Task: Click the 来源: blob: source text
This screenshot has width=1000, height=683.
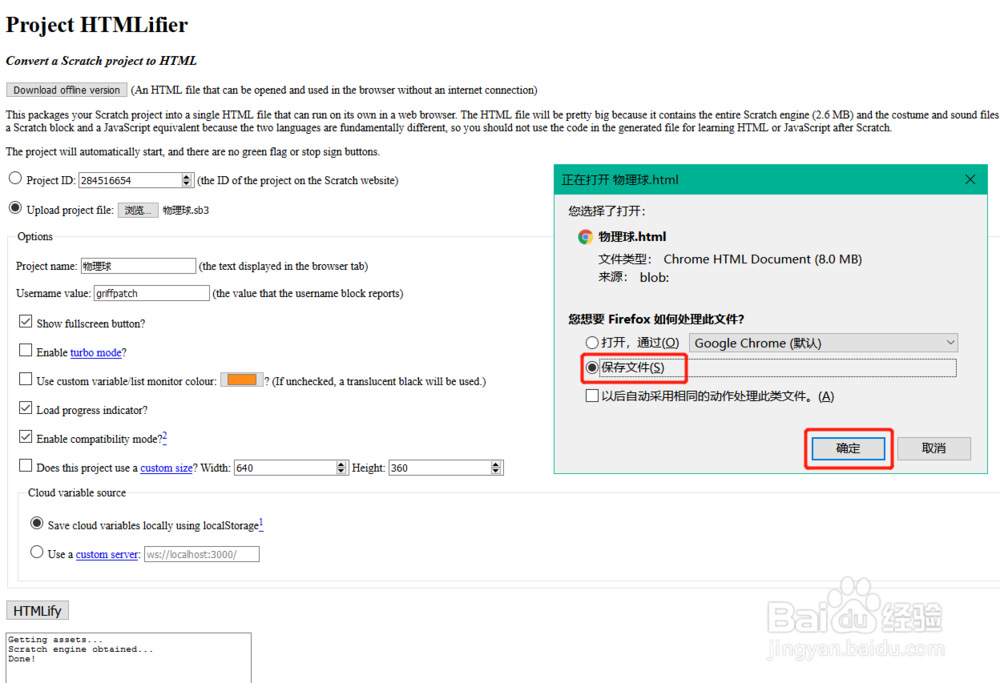Action: [x=633, y=277]
